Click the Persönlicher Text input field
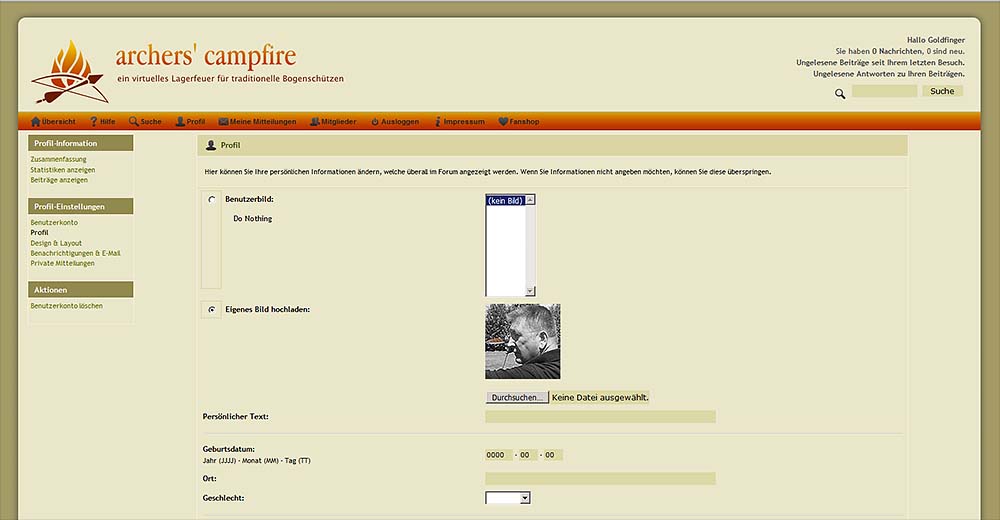This screenshot has height=520, width=1000. pos(600,417)
